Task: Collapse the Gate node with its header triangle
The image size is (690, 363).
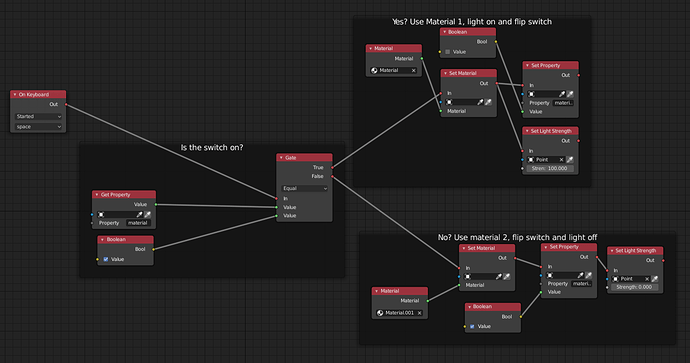Action: click(281, 158)
